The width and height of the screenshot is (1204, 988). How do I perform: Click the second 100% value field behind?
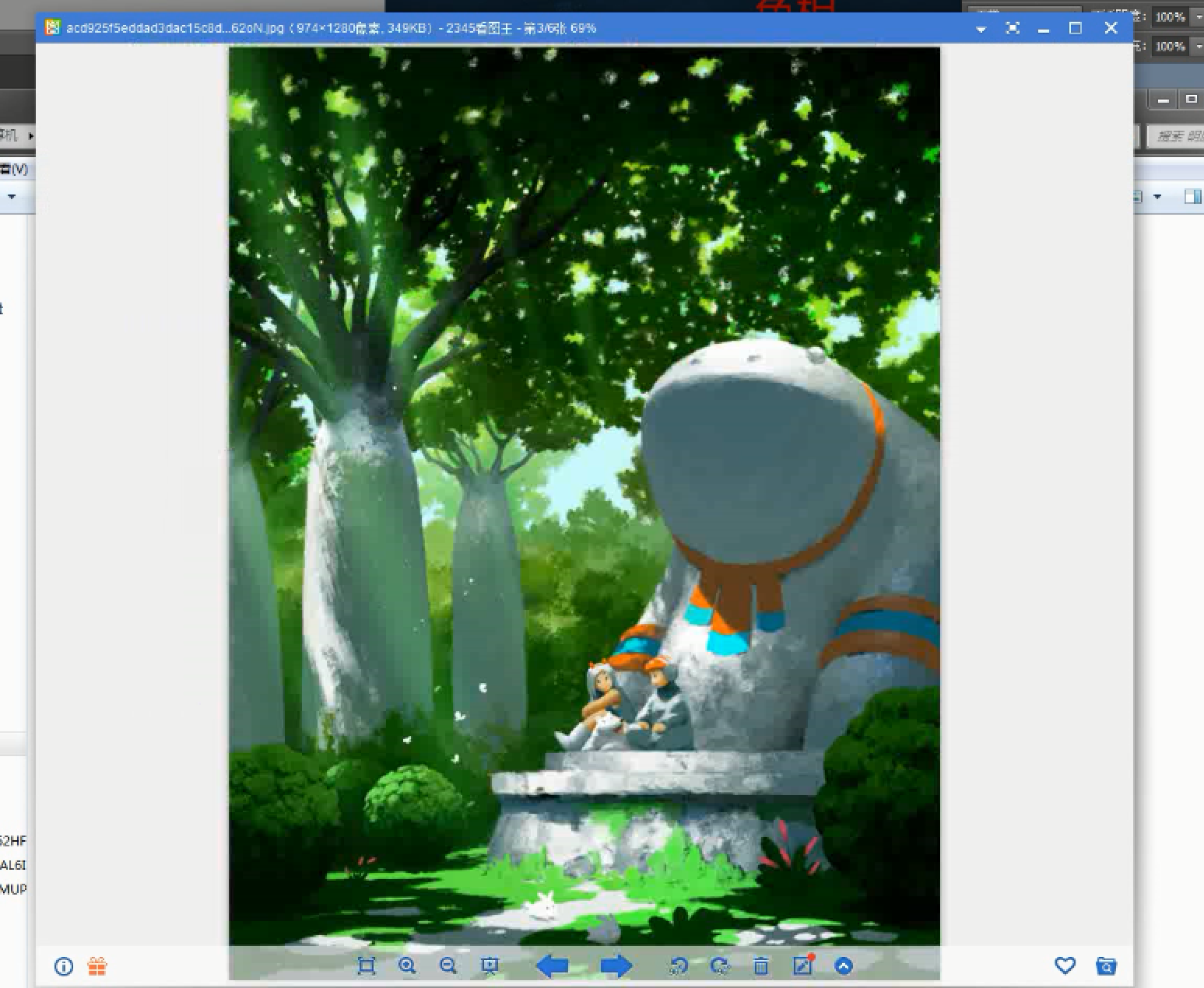tap(1170, 46)
